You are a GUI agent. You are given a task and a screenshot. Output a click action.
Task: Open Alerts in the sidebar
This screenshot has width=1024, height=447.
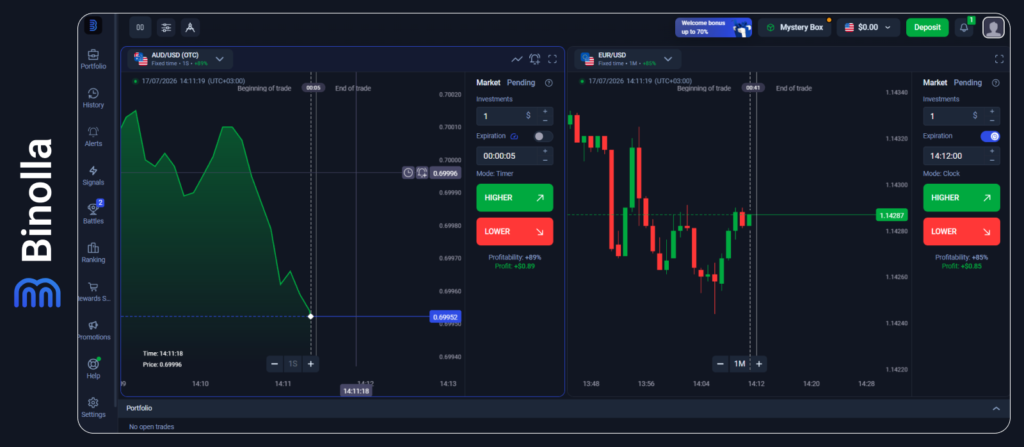(x=93, y=137)
